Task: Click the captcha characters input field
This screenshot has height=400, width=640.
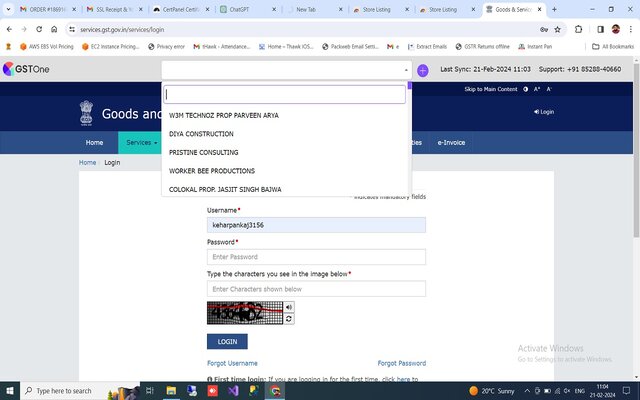Action: (316, 289)
